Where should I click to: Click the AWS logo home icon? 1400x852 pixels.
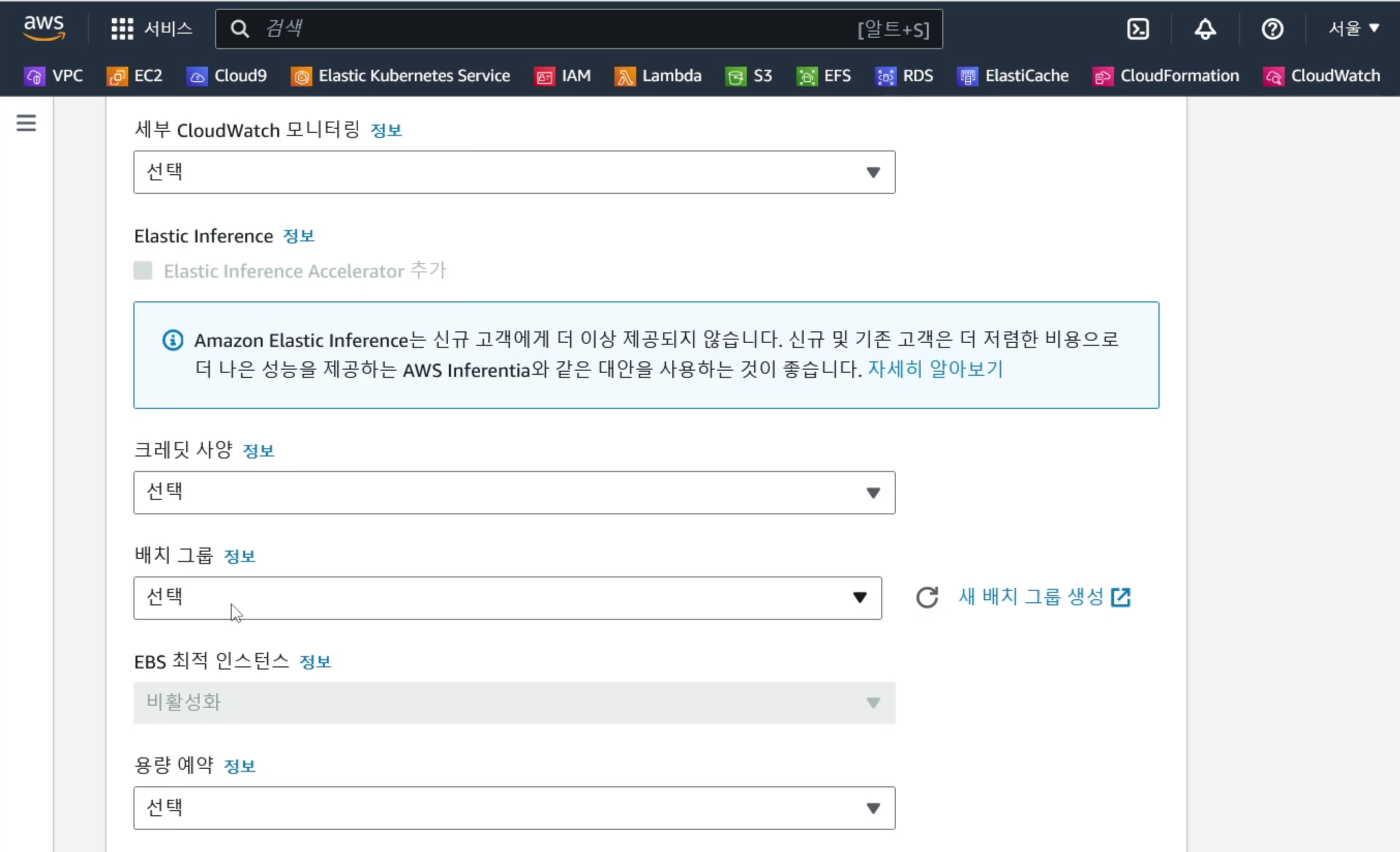[44, 28]
